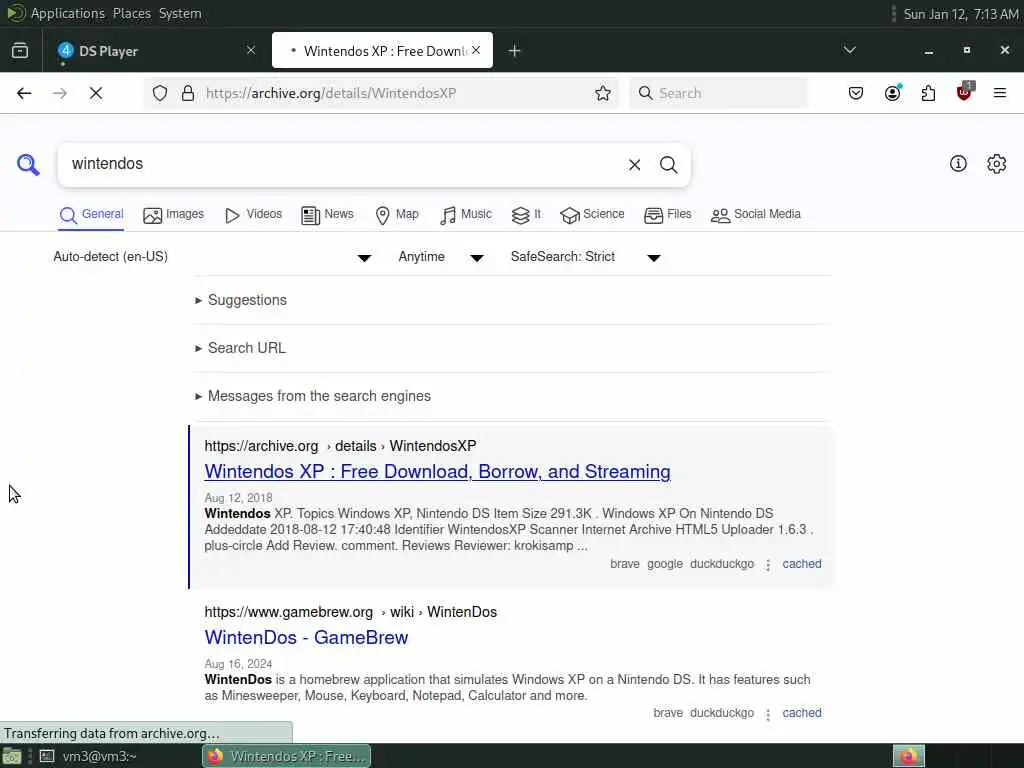The height and width of the screenshot is (768, 1024).
Task: Open cached GameBrew result
Action: pyautogui.click(x=802, y=713)
